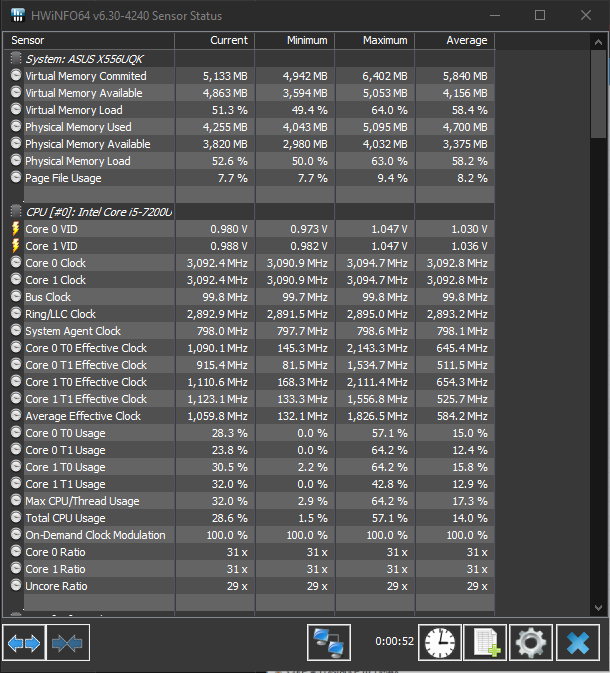Select the Core 1 T0 Usage label

pos(65,467)
